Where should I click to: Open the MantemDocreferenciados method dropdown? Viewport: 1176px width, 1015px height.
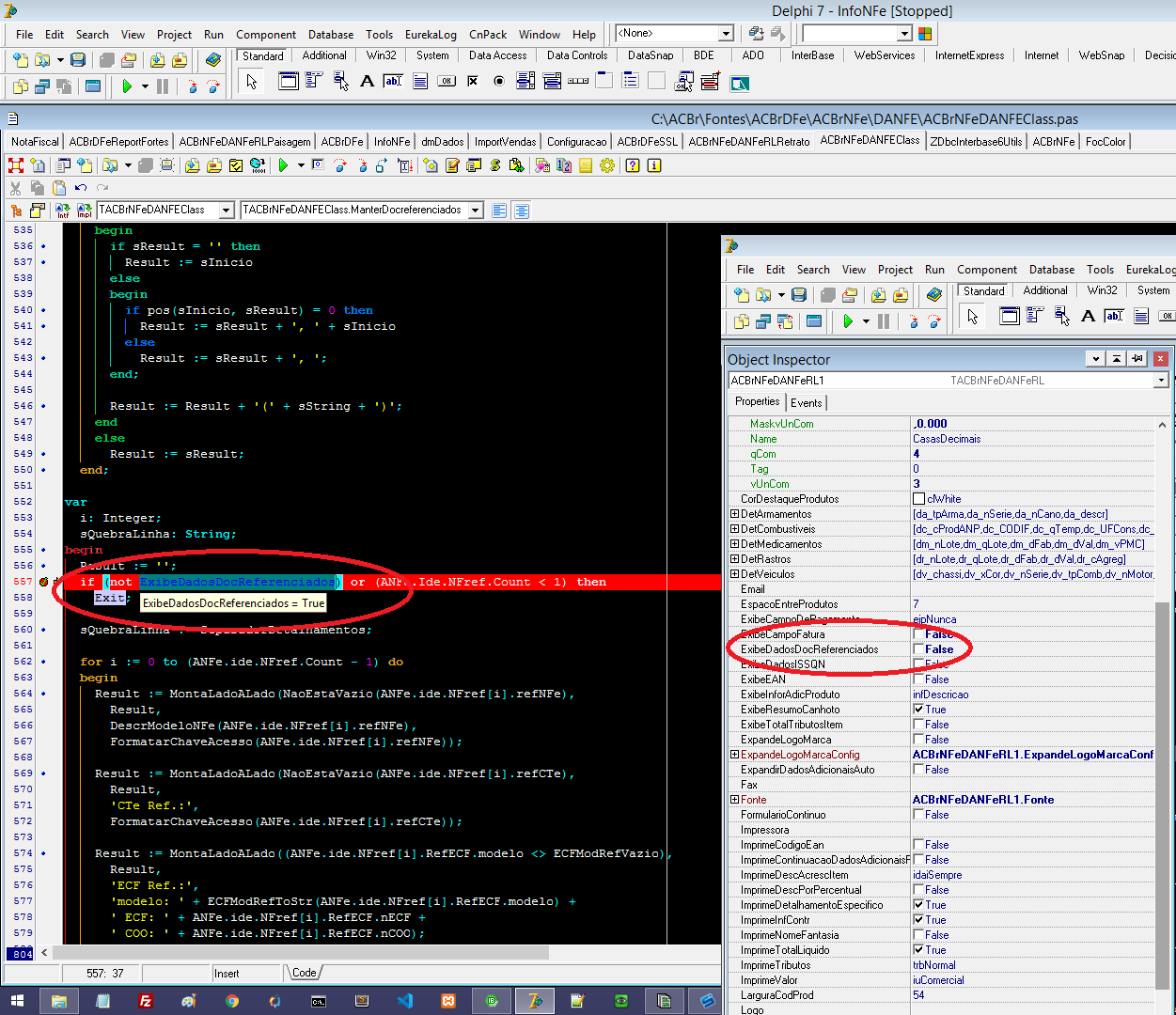click(476, 211)
